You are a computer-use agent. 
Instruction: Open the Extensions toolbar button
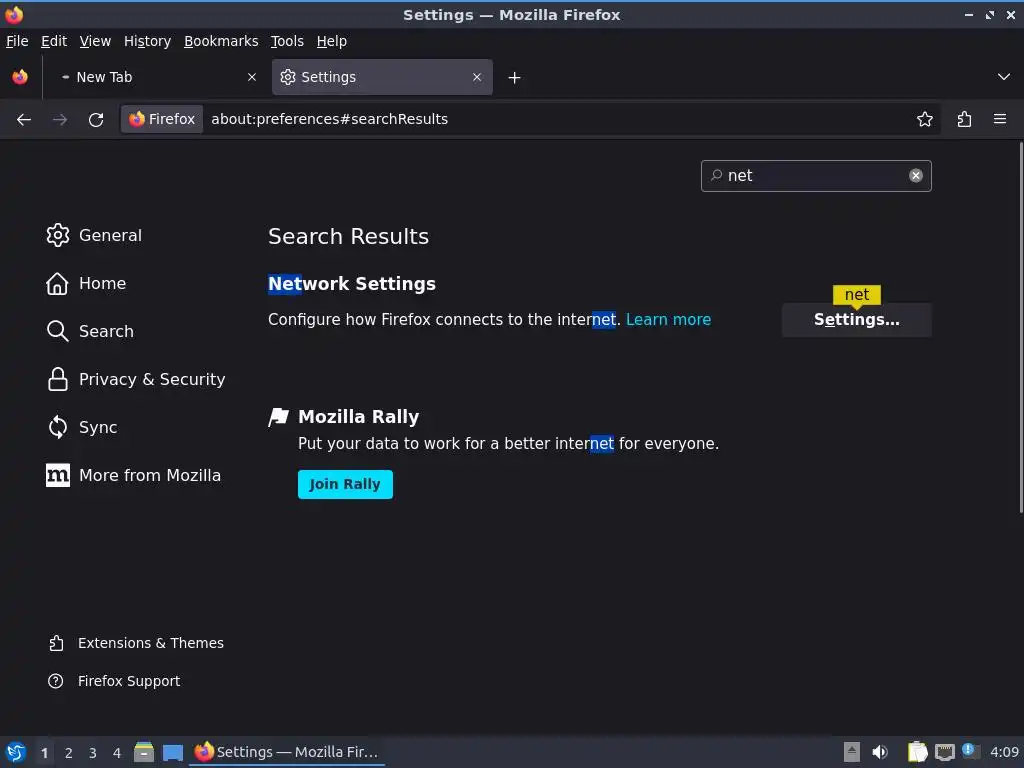tap(964, 120)
